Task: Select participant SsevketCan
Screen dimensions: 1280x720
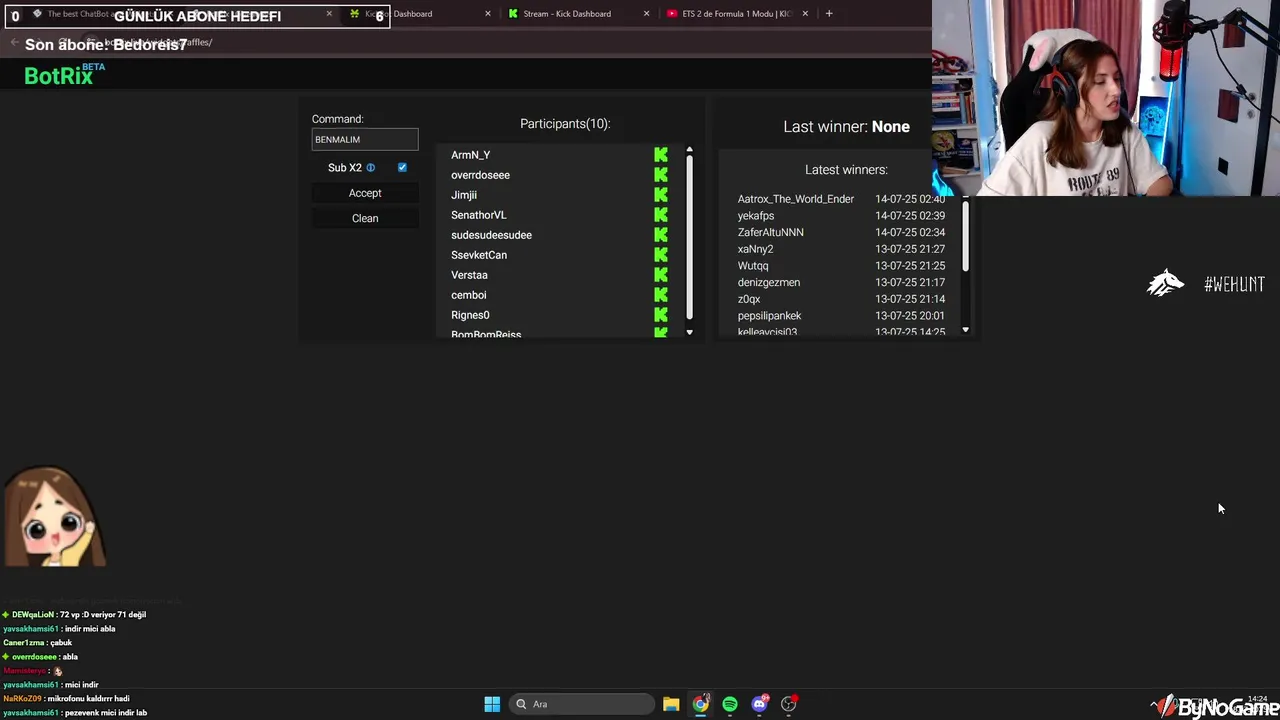Action: tap(479, 255)
